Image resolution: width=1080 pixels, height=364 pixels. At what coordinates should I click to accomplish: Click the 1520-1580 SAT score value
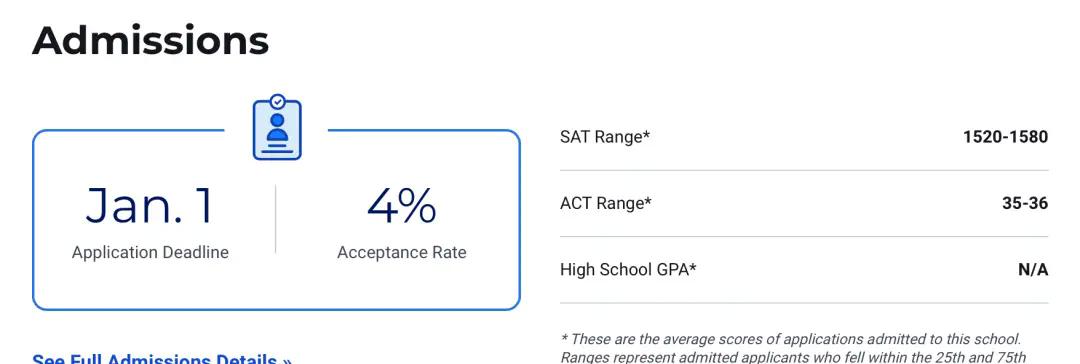(1006, 136)
